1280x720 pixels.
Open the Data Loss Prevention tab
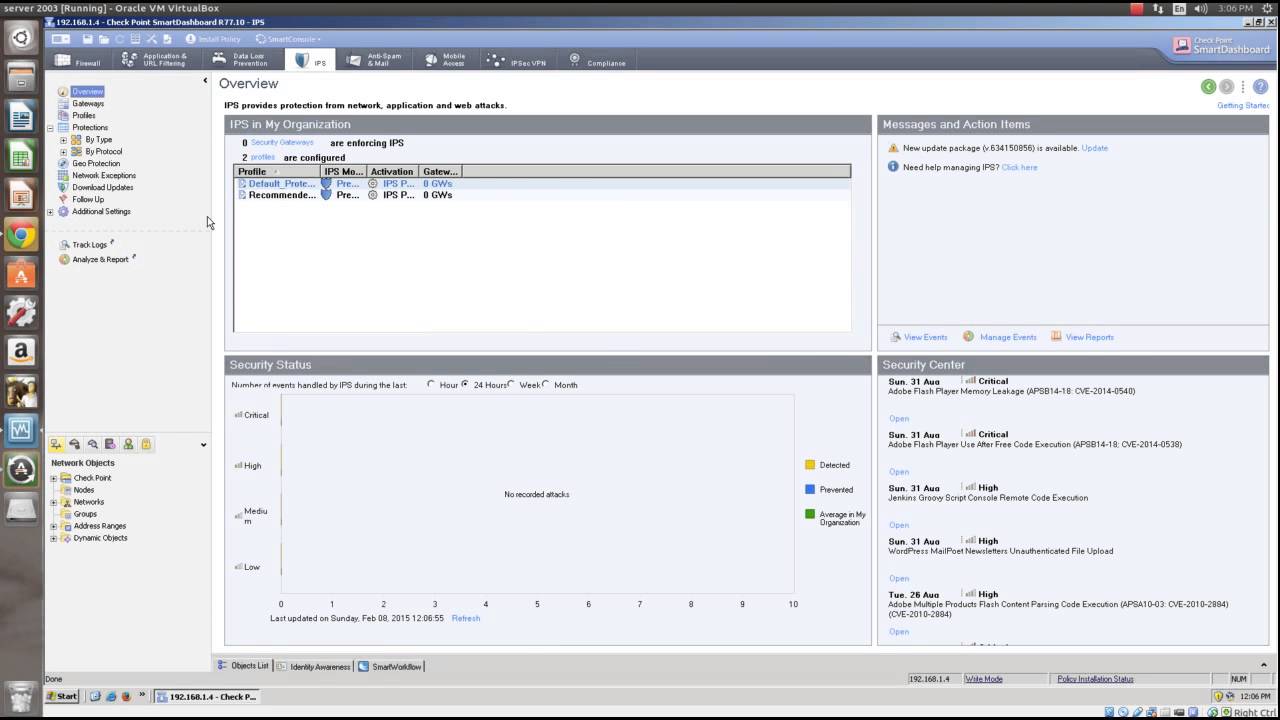241,60
